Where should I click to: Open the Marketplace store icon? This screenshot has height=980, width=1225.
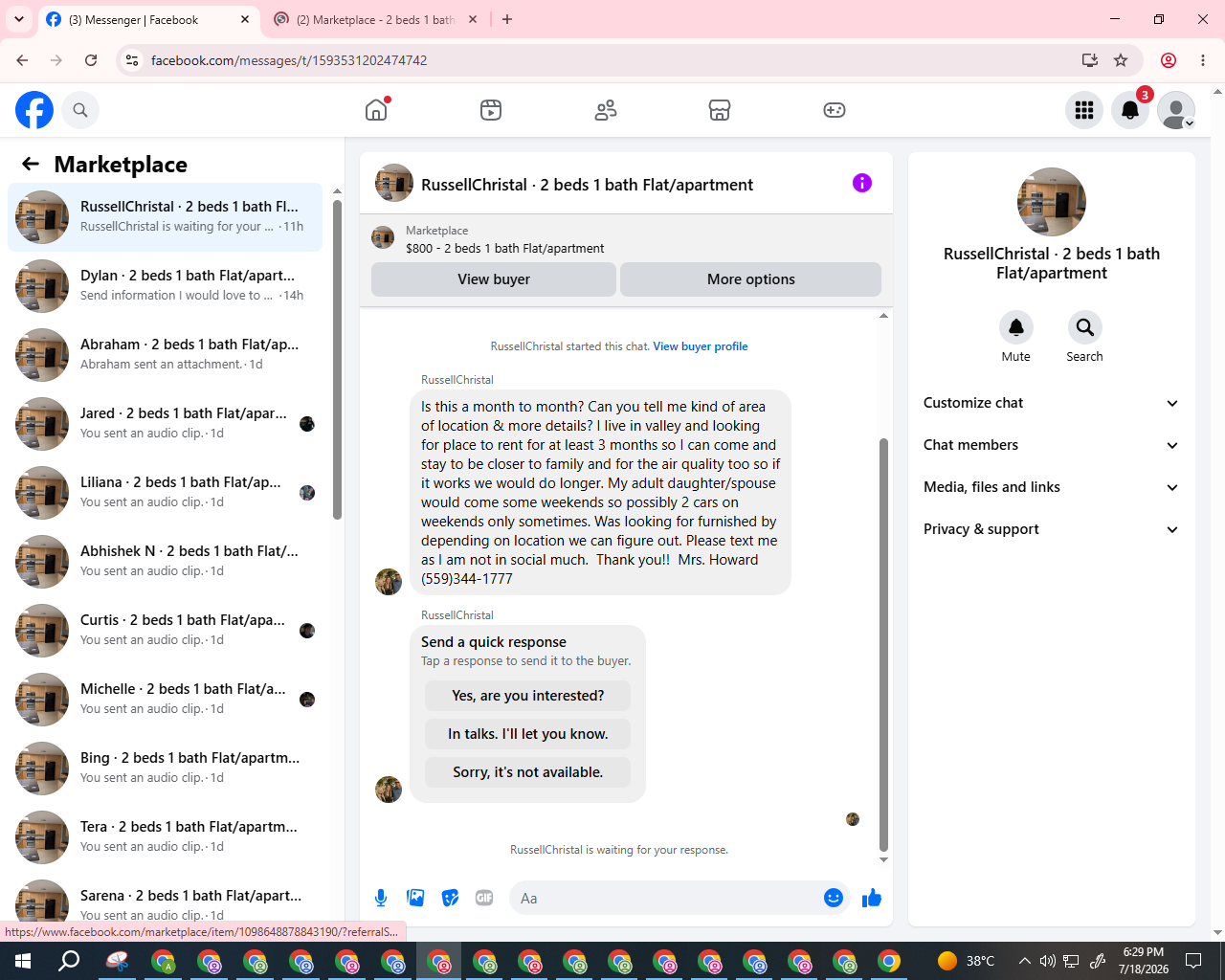[x=720, y=110]
